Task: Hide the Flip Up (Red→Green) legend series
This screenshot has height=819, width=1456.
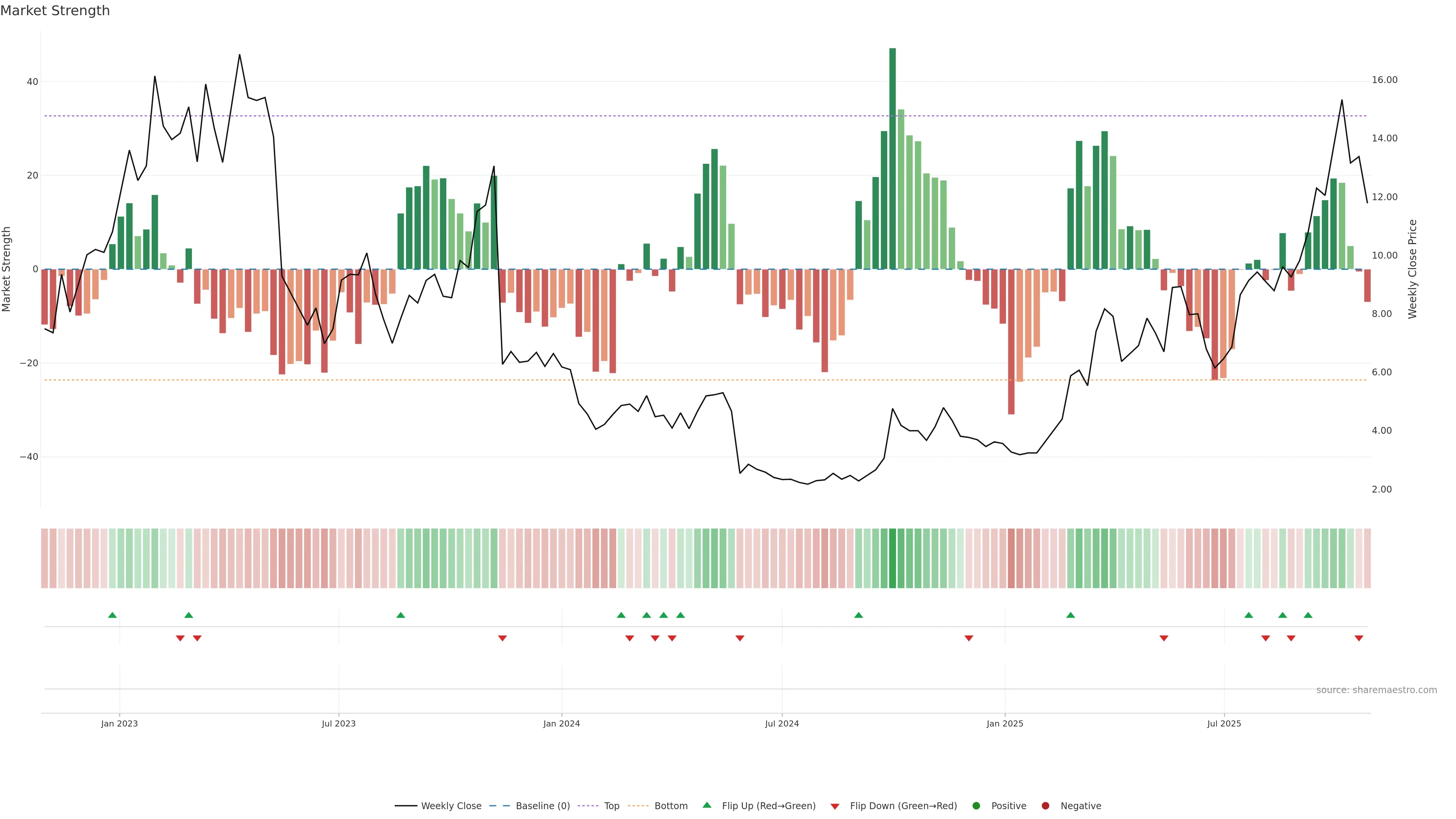Action: pyautogui.click(x=768, y=806)
